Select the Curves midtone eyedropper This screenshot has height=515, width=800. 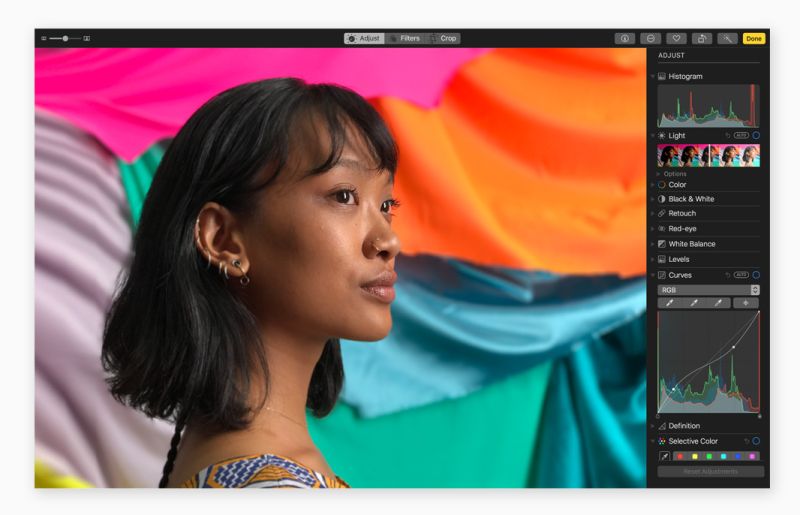pos(694,303)
